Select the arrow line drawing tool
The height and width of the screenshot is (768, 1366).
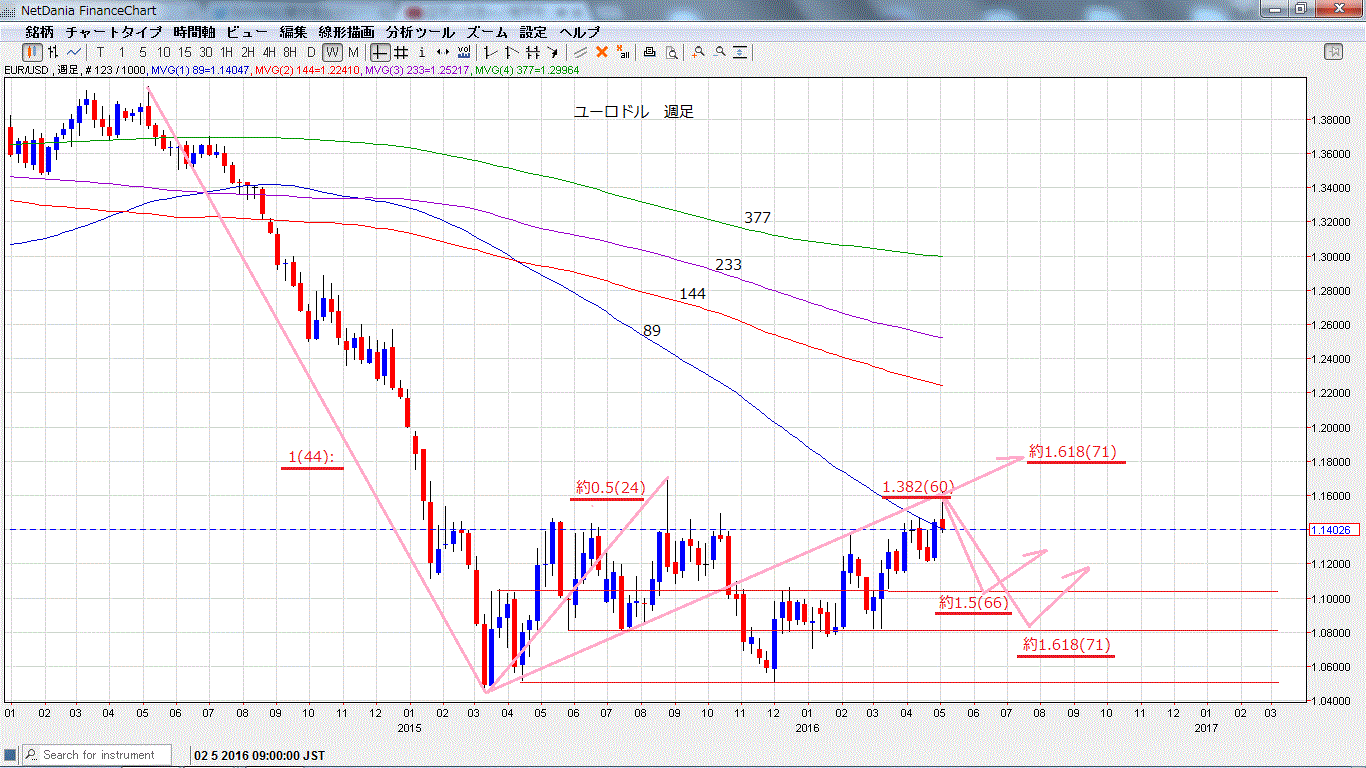[x=552, y=51]
